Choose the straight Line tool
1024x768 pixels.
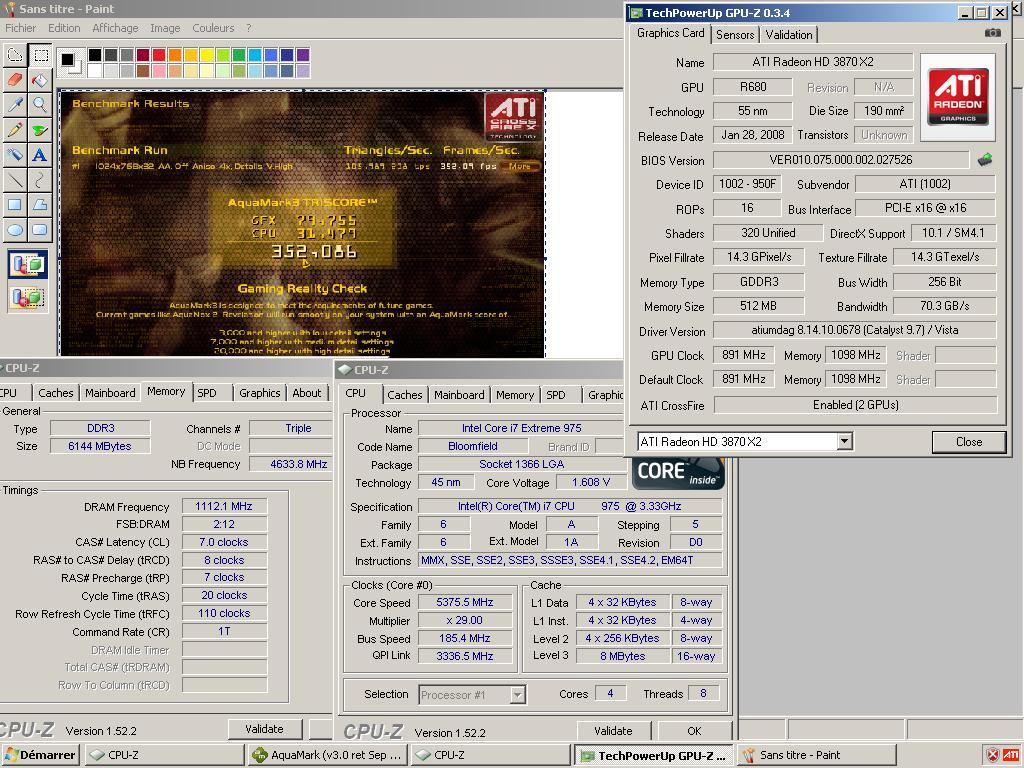pos(14,180)
